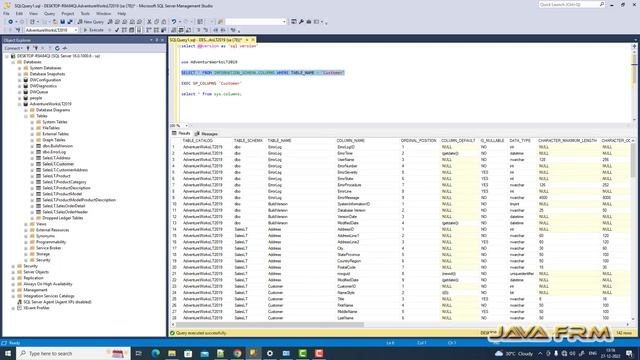Expand the people database node
640x360 pixels.
20,98
